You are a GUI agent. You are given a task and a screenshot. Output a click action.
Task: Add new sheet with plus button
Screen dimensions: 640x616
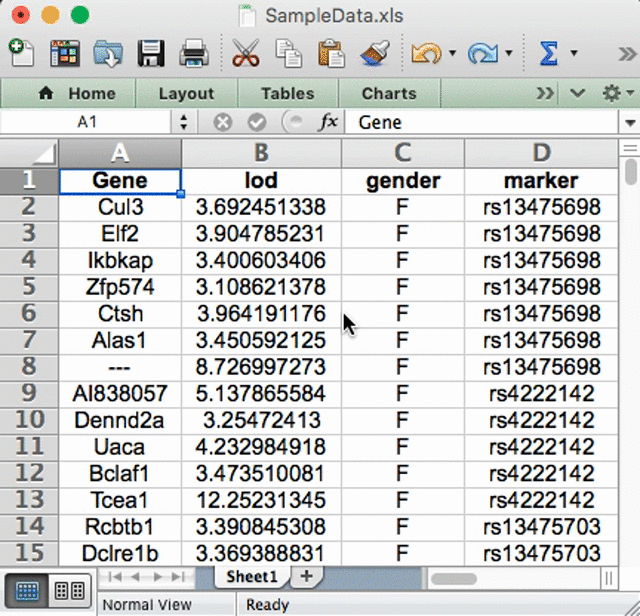click(306, 576)
